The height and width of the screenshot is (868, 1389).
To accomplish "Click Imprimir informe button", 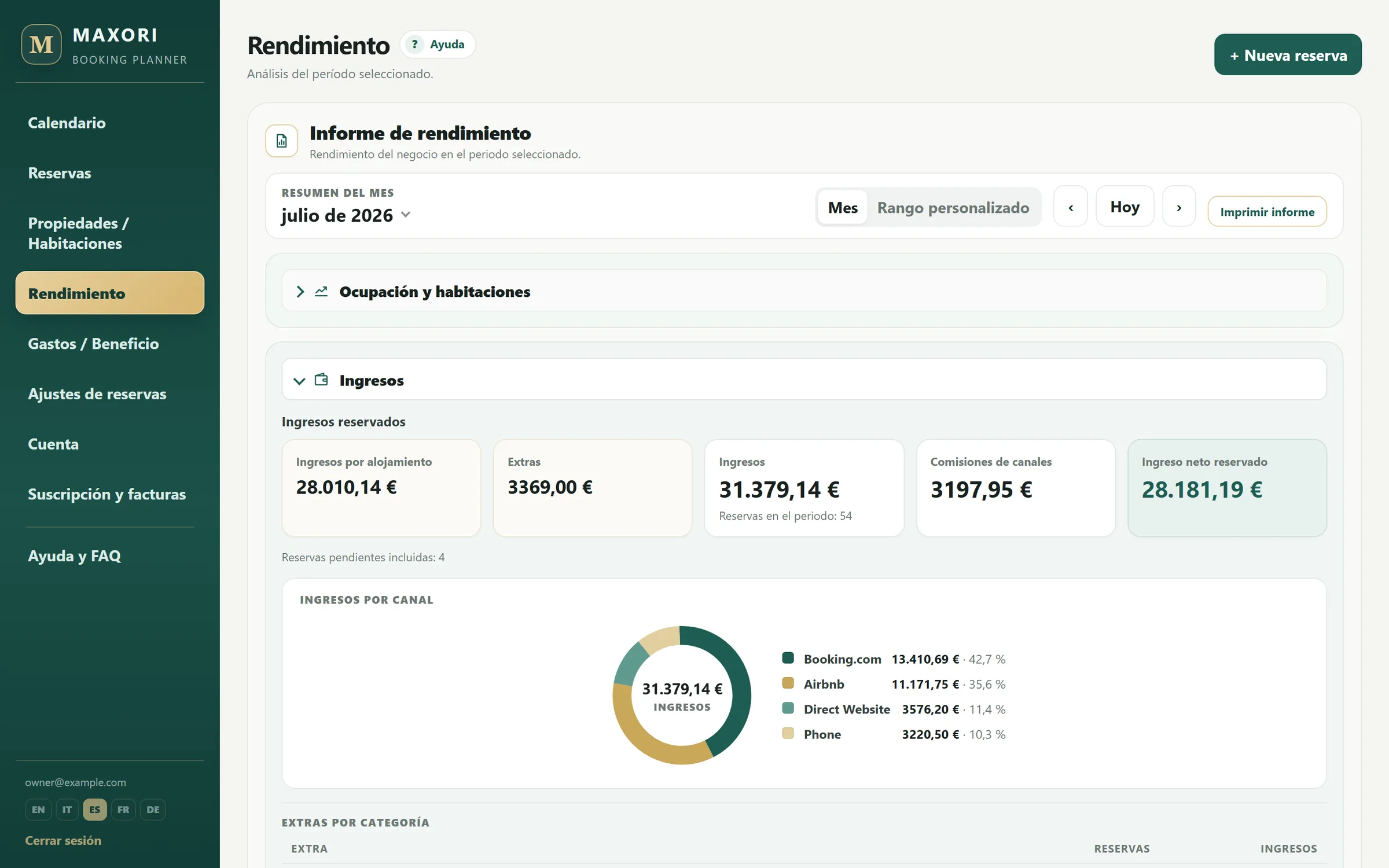I will pos(1267,212).
